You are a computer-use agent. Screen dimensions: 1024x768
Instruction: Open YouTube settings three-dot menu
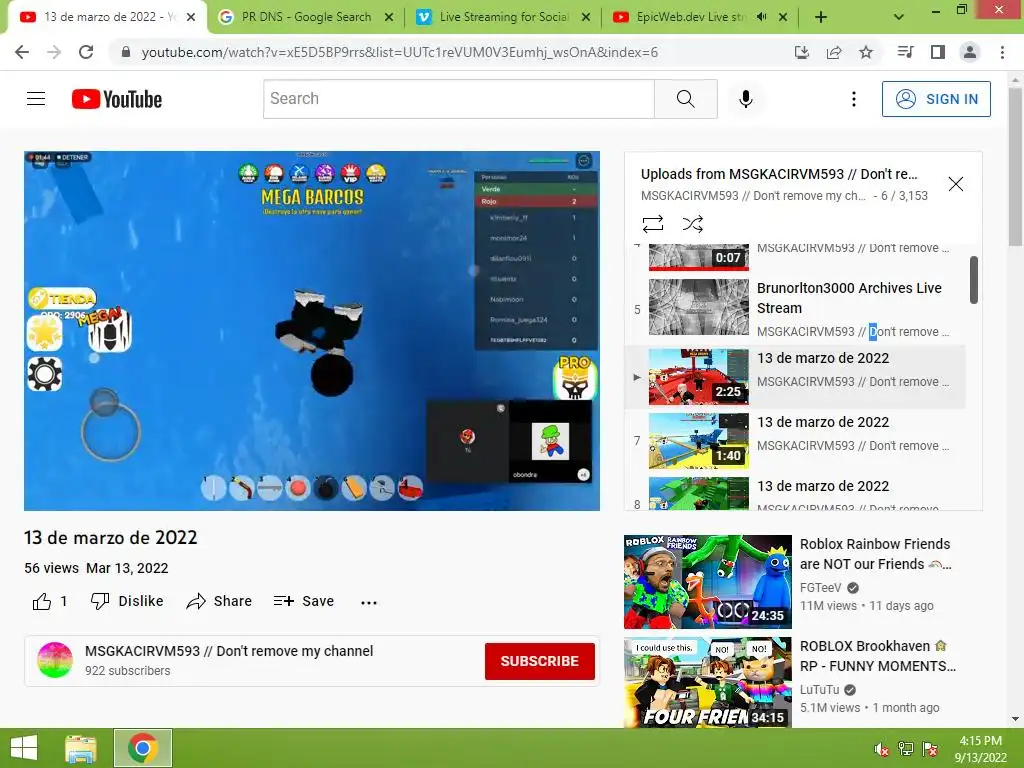point(854,99)
